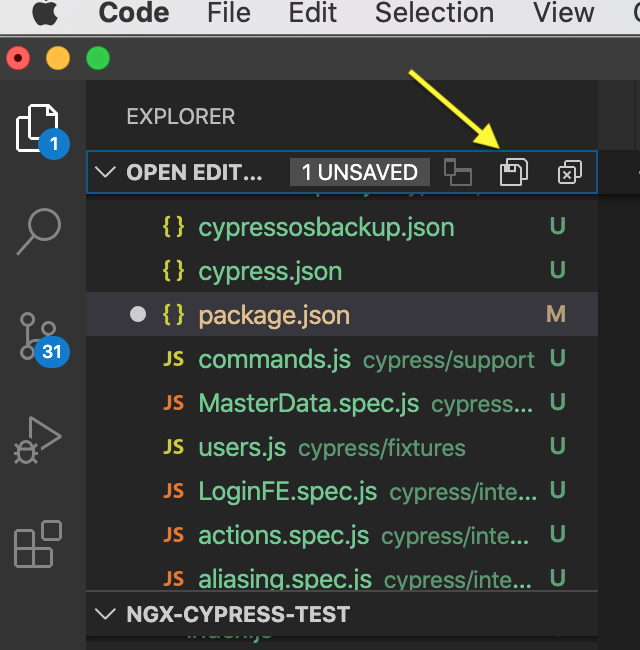Toggle vertical/horizontal editor layout icon

point(458,172)
